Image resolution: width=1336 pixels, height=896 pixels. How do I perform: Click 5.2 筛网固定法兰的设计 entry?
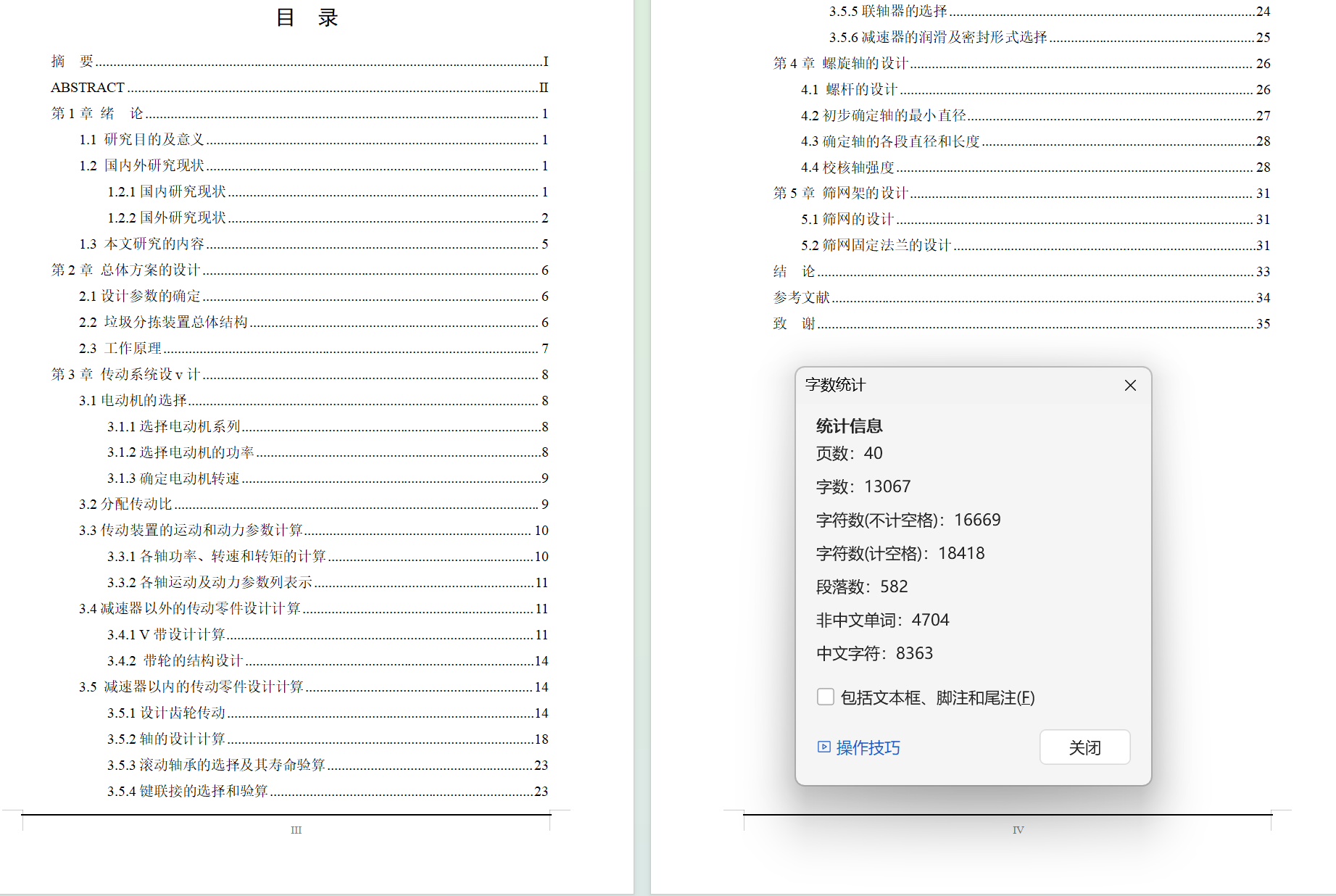point(1035,246)
